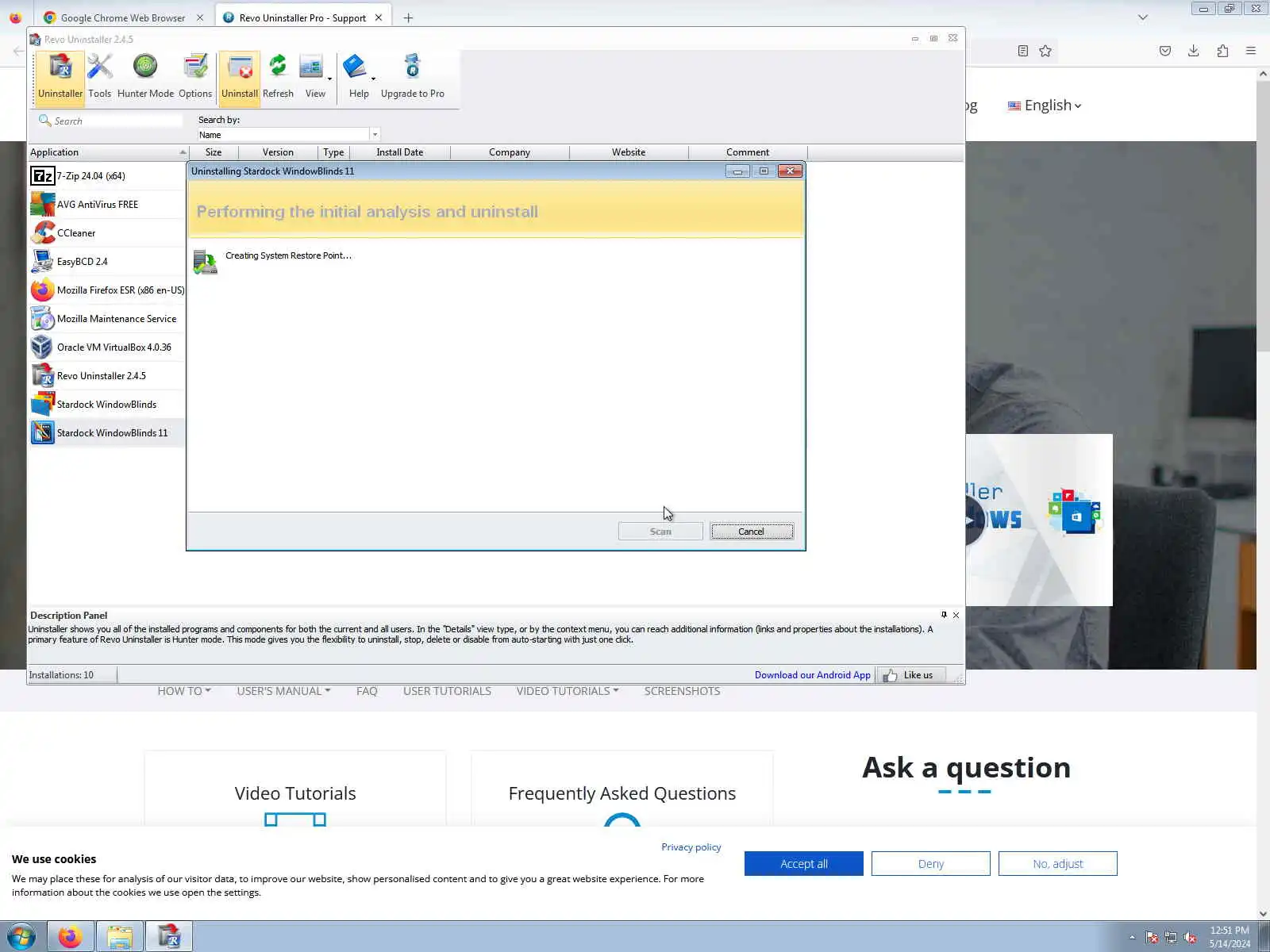The height and width of the screenshot is (952, 1270).
Task: Select Mozilla Firefox ESR in the list
Action: click(107, 290)
